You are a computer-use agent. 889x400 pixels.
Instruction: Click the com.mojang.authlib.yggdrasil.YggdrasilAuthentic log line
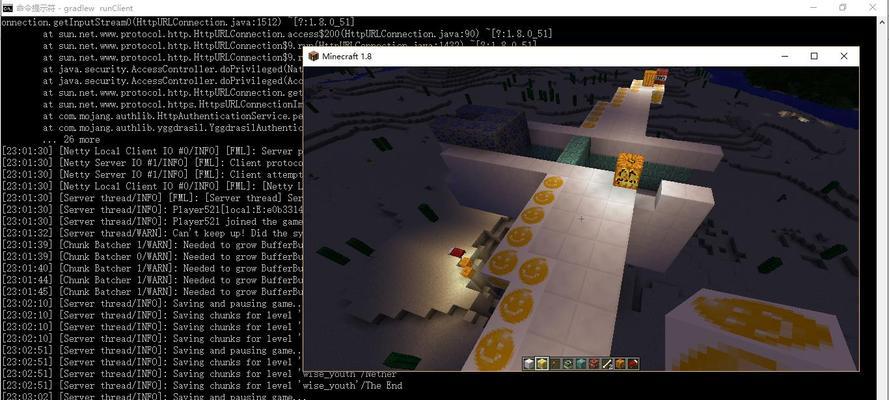point(173,128)
